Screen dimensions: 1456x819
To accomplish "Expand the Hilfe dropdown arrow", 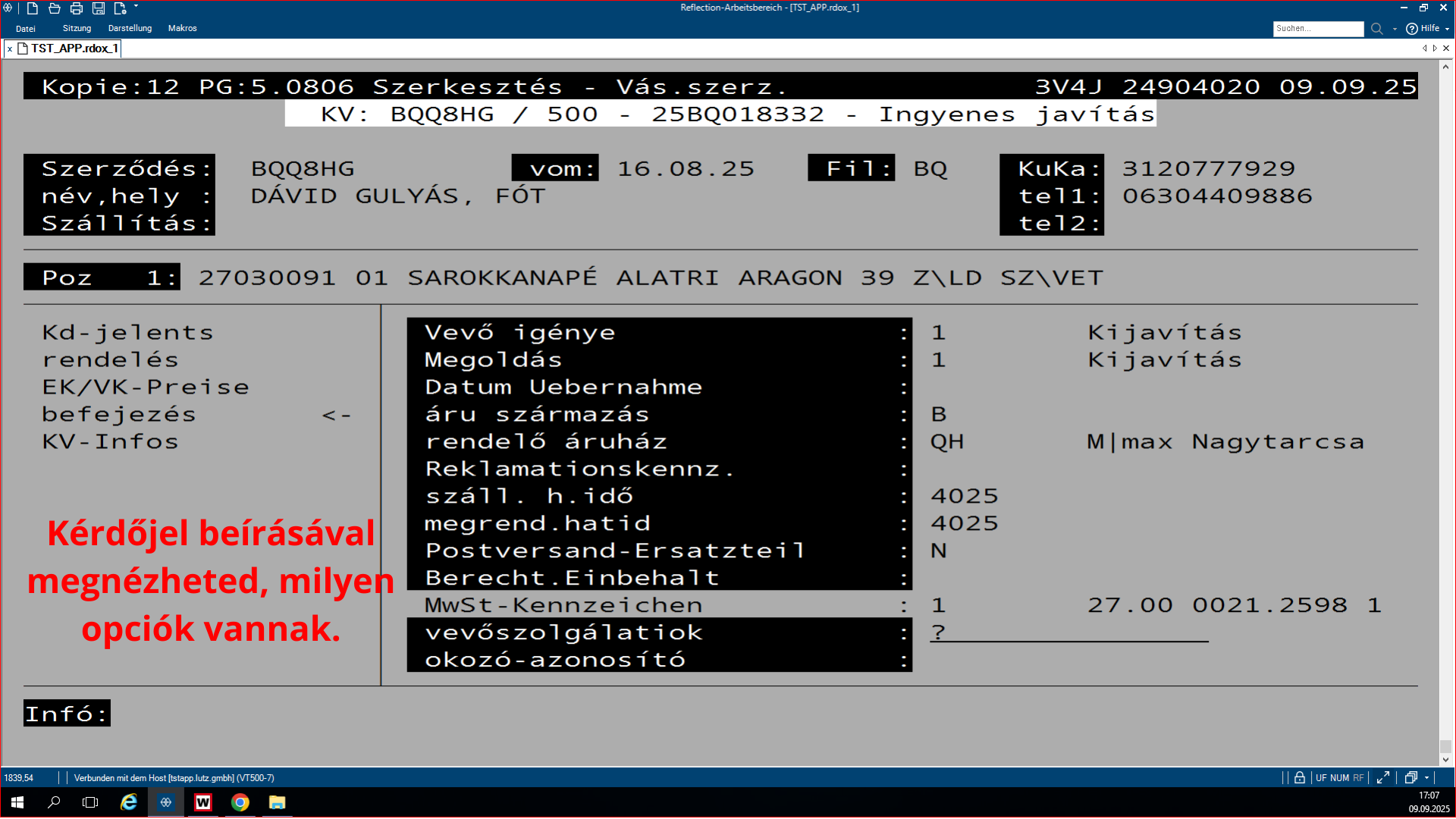I will coord(1447,29).
